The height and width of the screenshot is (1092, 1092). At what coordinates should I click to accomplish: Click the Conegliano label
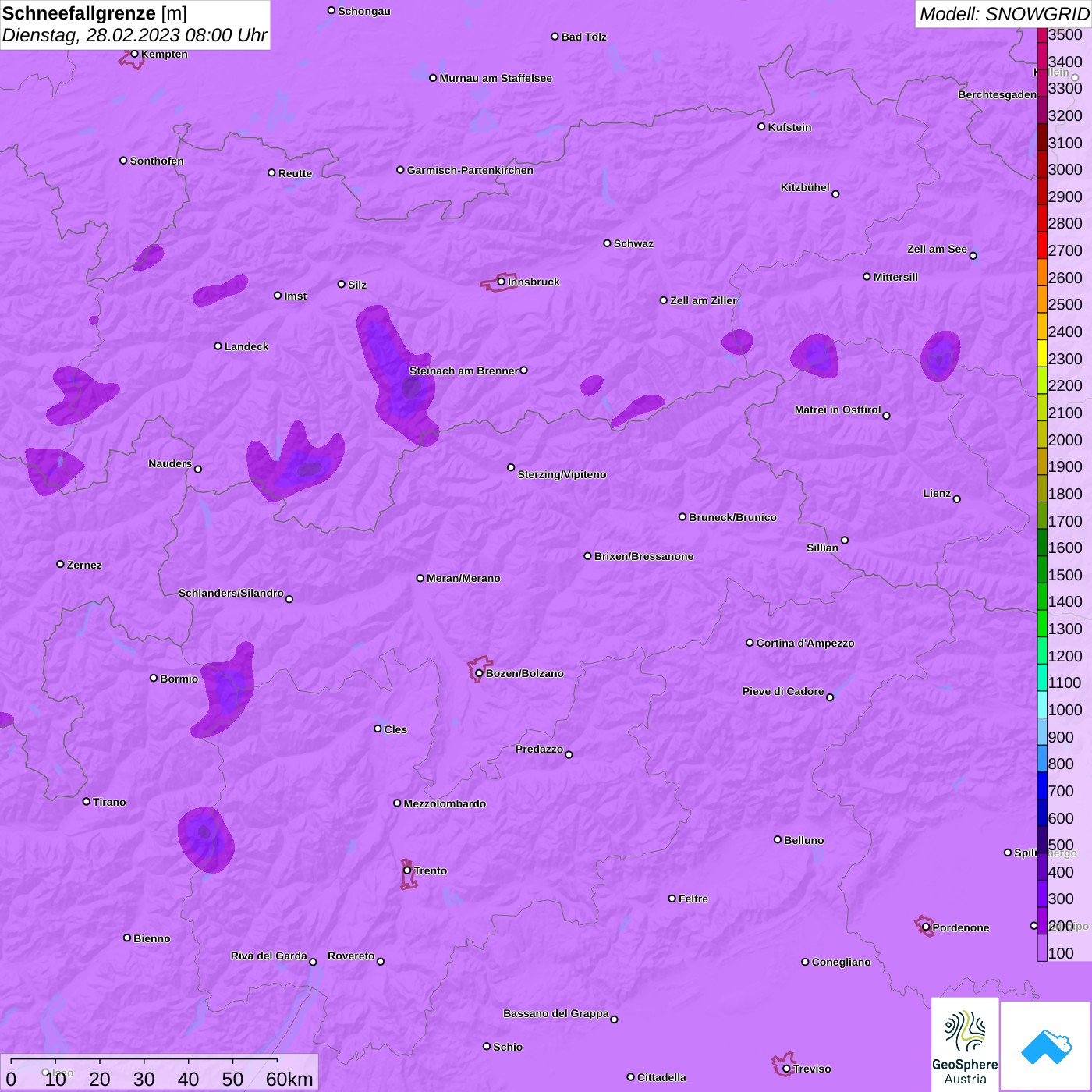click(x=841, y=962)
